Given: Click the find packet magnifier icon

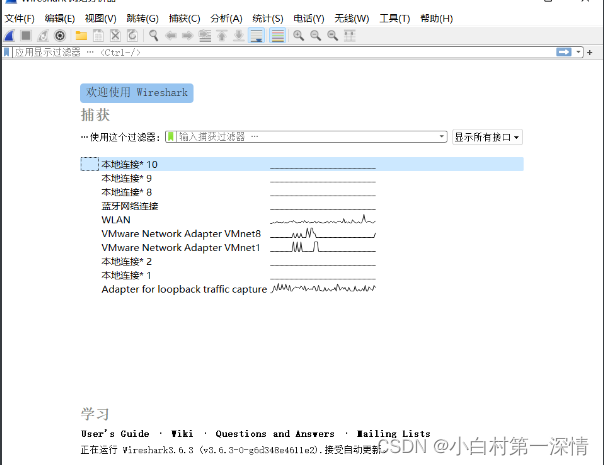Looking at the screenshot, I should [x=153, y=36].
